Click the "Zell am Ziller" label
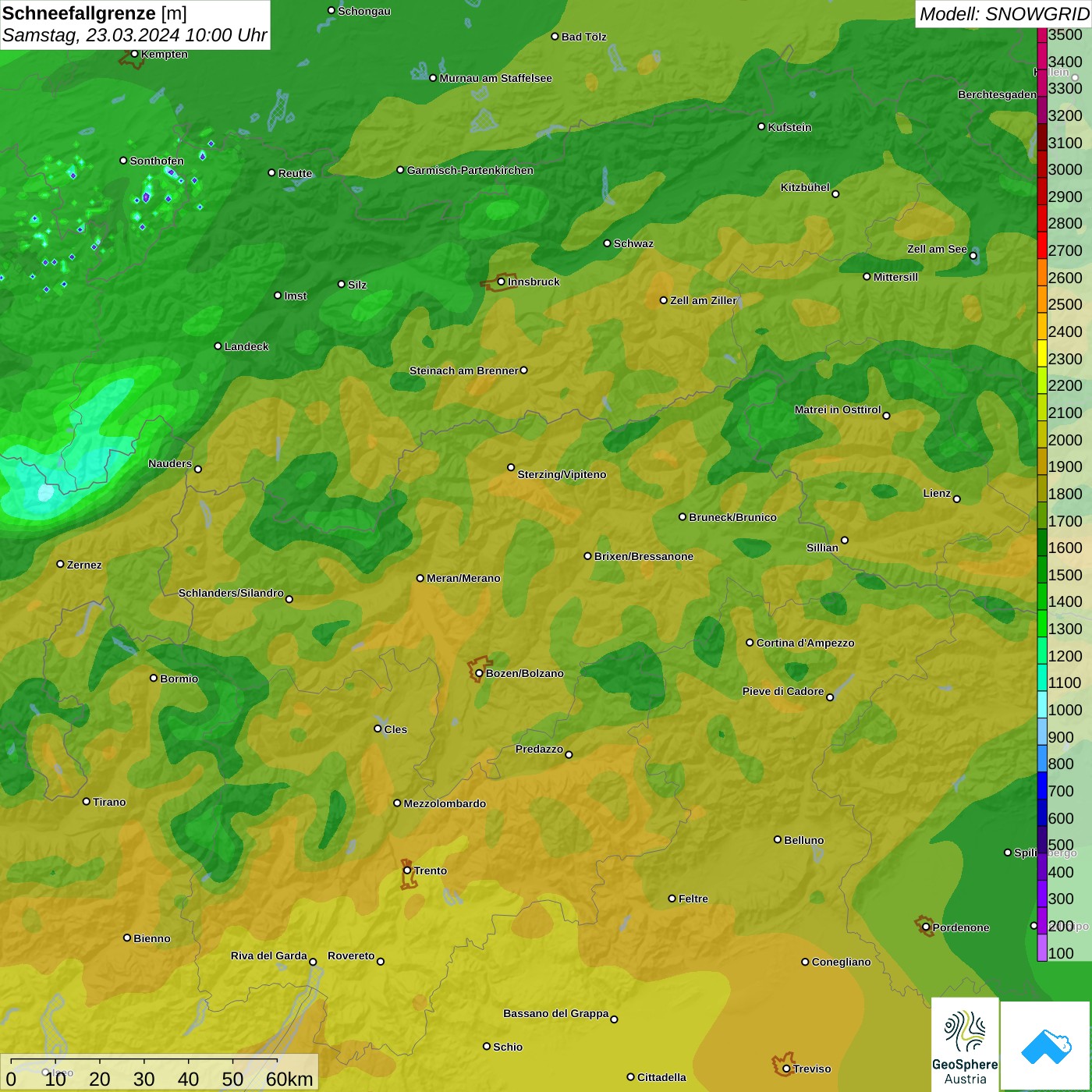The height and width of the screenshot is (1092, 1092). point(704,300)
